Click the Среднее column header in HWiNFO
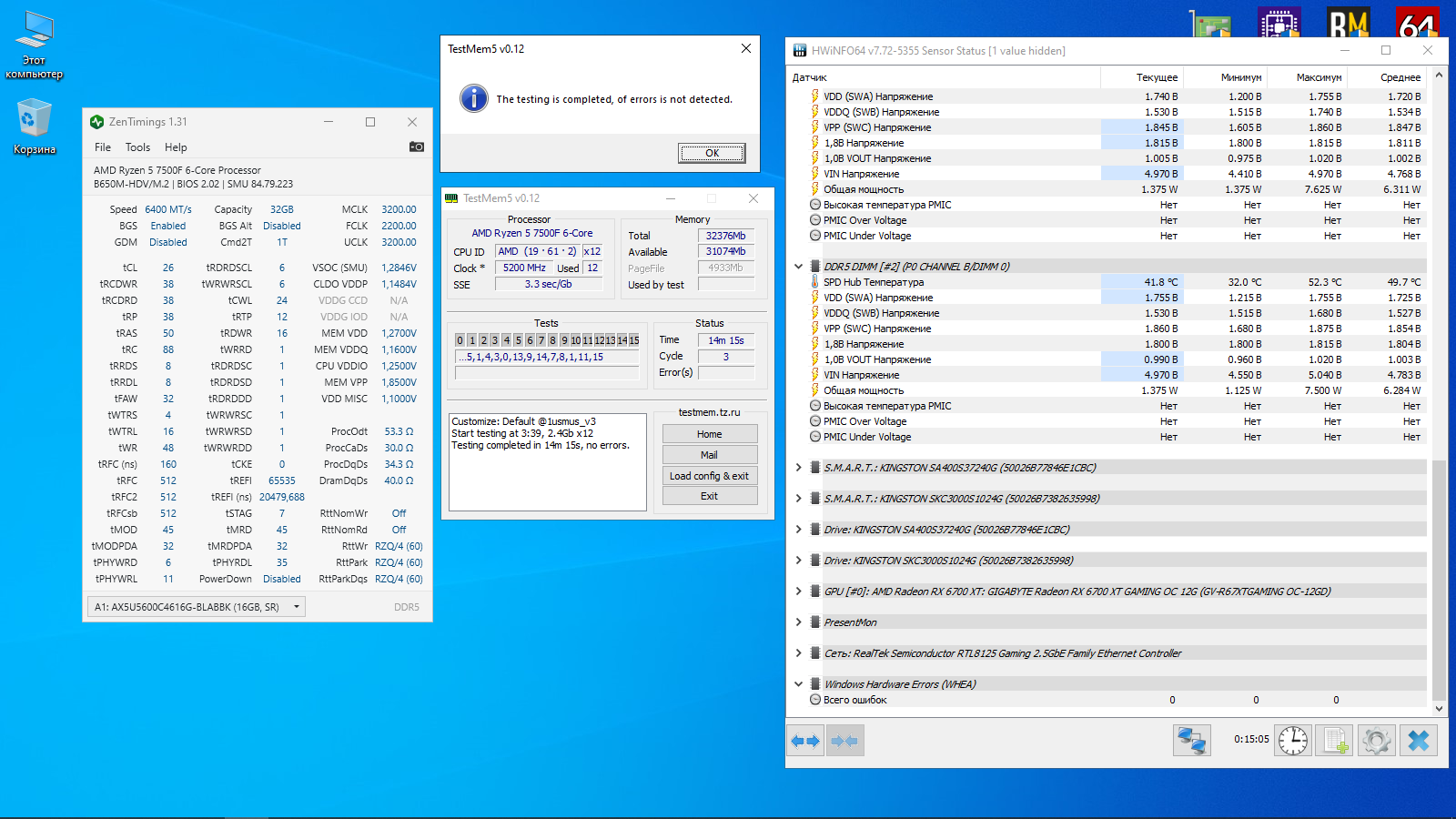 1387,77
